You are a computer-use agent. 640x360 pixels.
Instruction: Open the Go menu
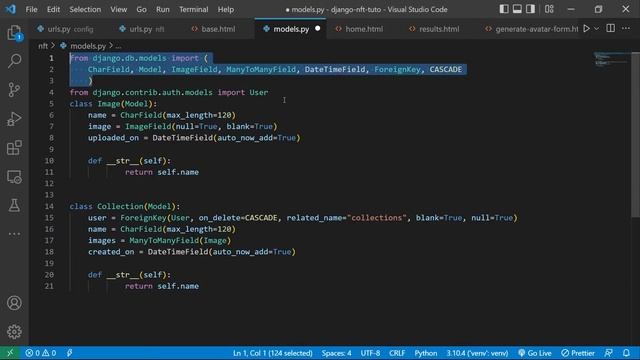(x=141, y=9)
